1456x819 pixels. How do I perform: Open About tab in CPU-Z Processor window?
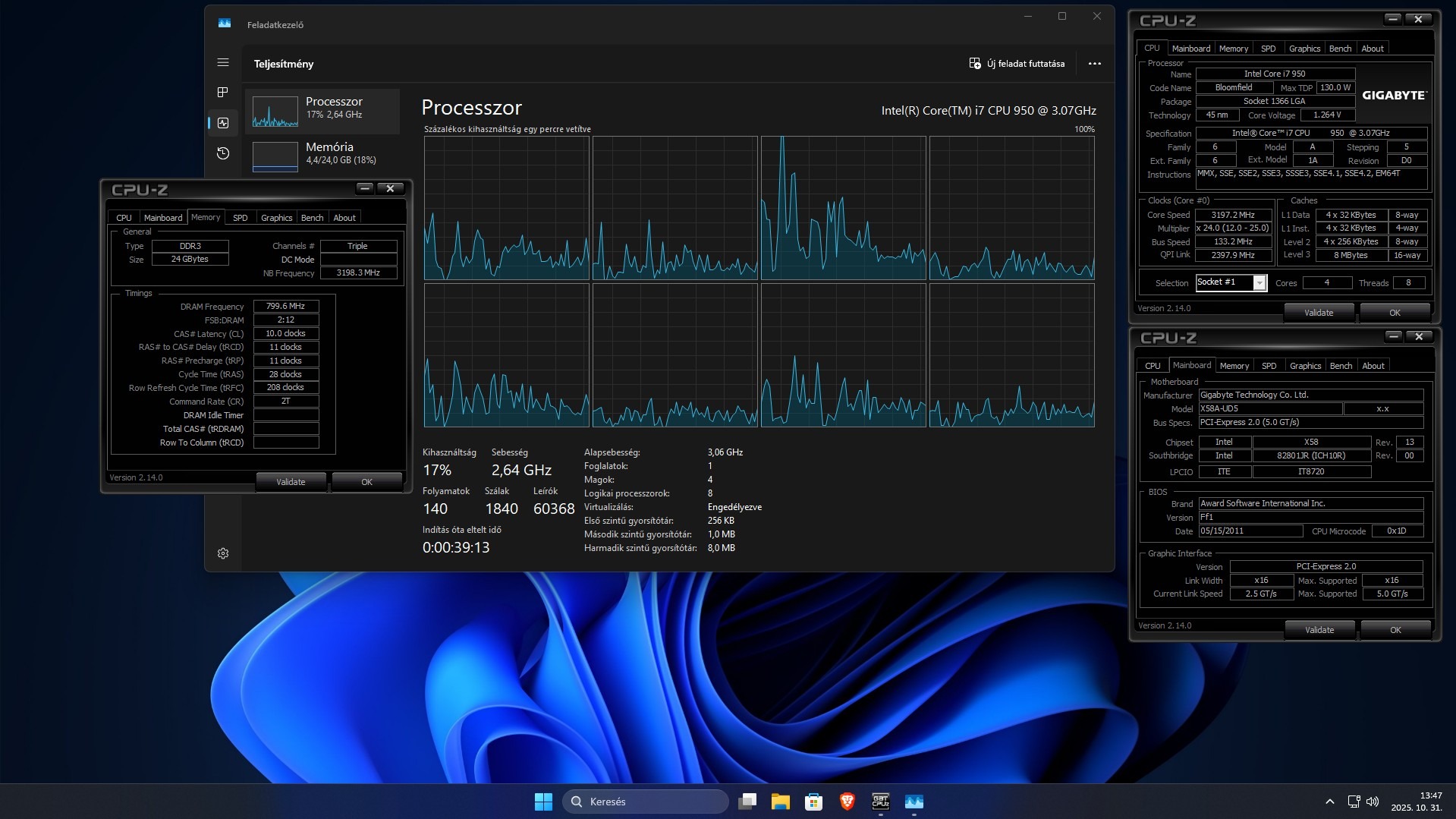tap(1372, 49)
